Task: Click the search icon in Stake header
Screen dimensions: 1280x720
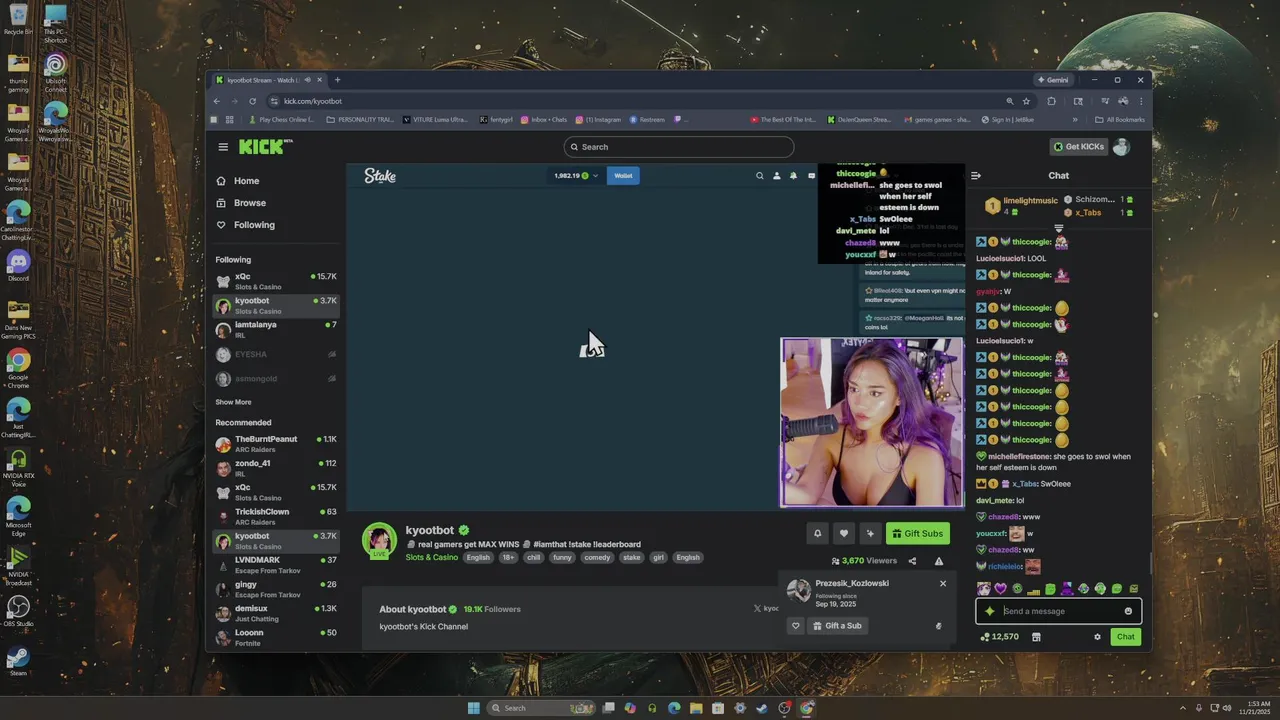Action: (x=760, y=176)
